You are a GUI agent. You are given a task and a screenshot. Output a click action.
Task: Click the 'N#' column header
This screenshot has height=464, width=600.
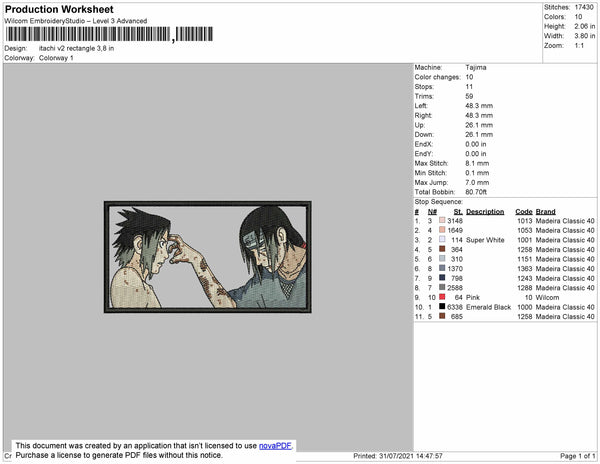[432, 212]
